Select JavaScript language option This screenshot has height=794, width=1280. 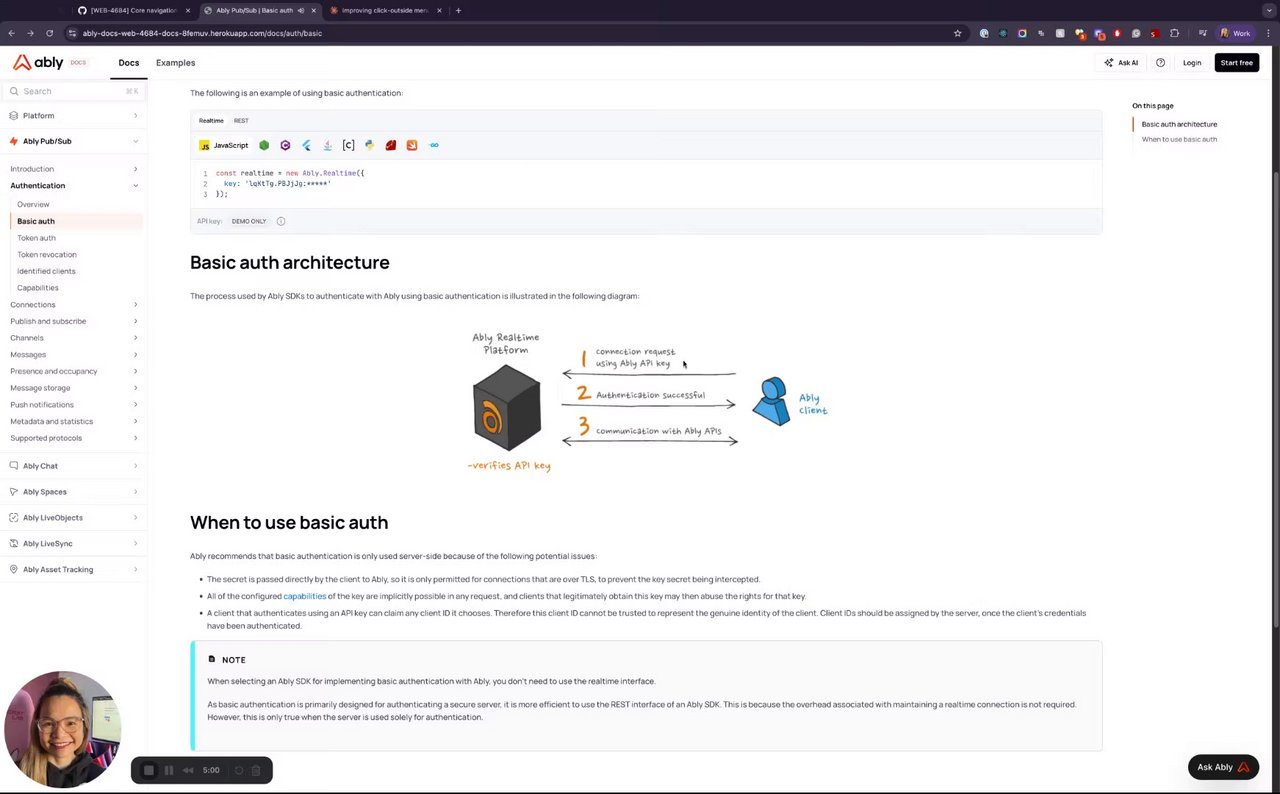click(x=223, y=145)
